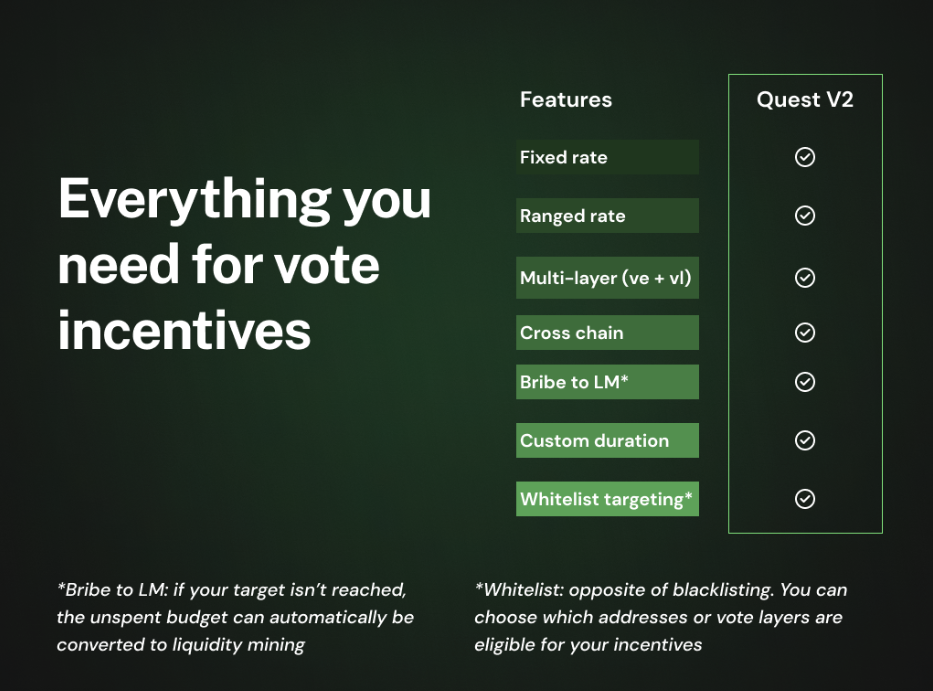Click the Everything you need headline

pos(244,264)
